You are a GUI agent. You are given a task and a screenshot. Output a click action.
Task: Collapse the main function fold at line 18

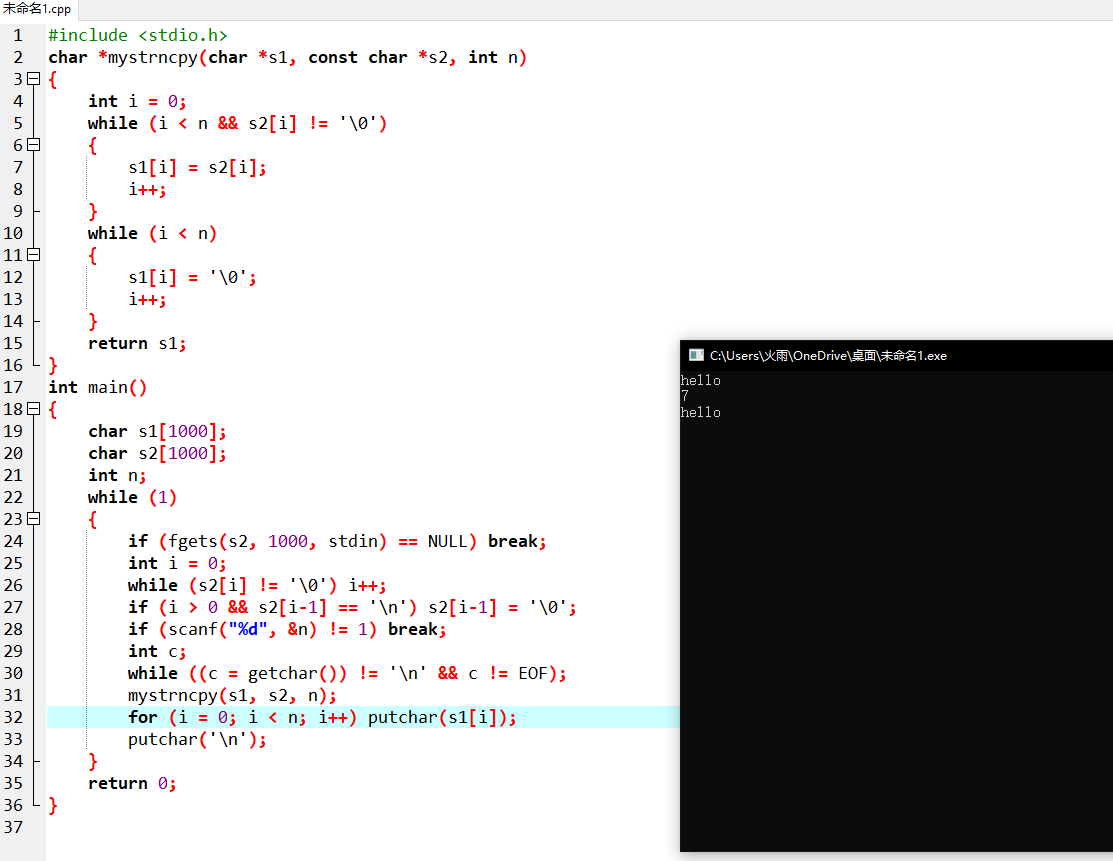(33, 409)
